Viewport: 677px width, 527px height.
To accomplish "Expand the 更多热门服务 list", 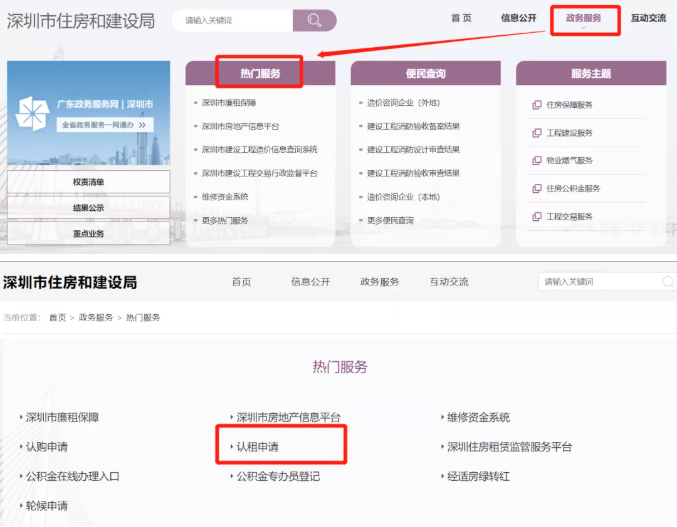I will tap(225, 220).
